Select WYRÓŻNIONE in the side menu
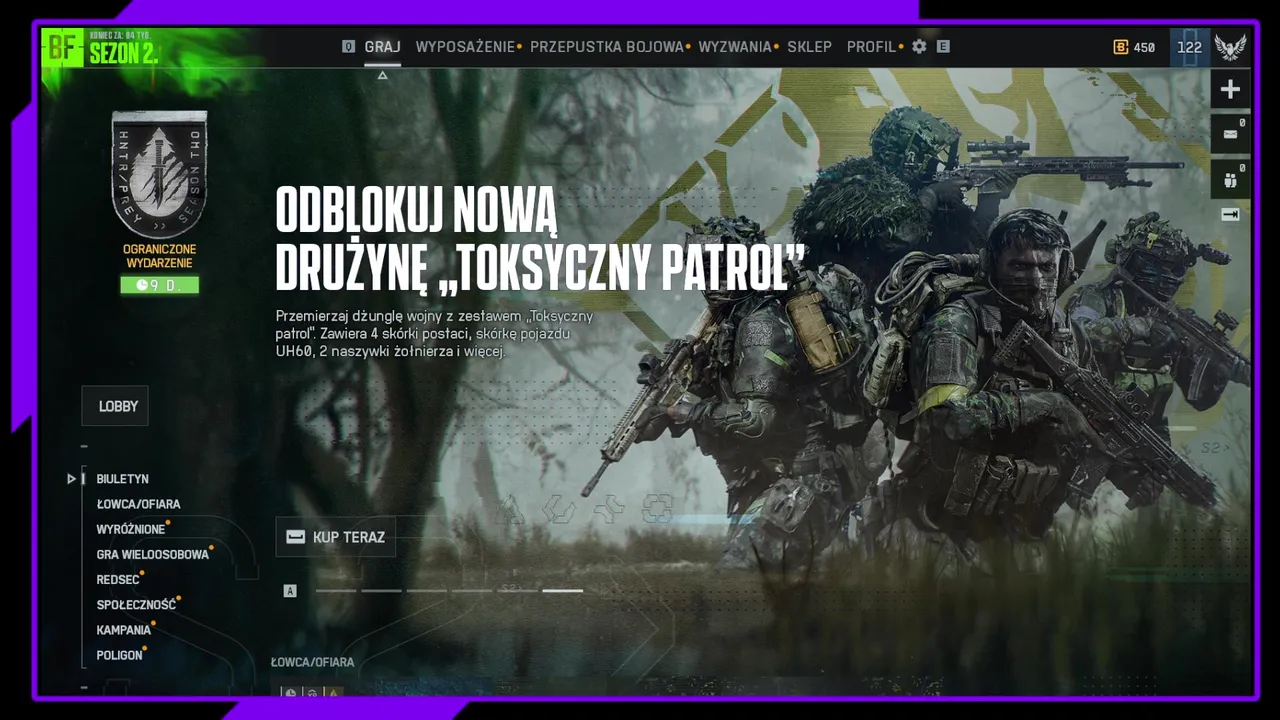This screenshot has width=1280, height=720. click(131, 529)
